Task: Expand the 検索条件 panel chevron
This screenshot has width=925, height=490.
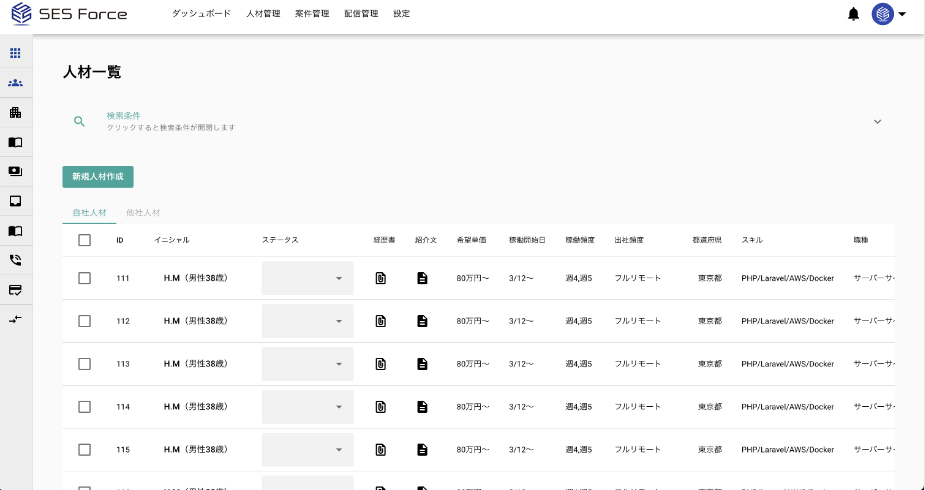Action: point(877,121)
